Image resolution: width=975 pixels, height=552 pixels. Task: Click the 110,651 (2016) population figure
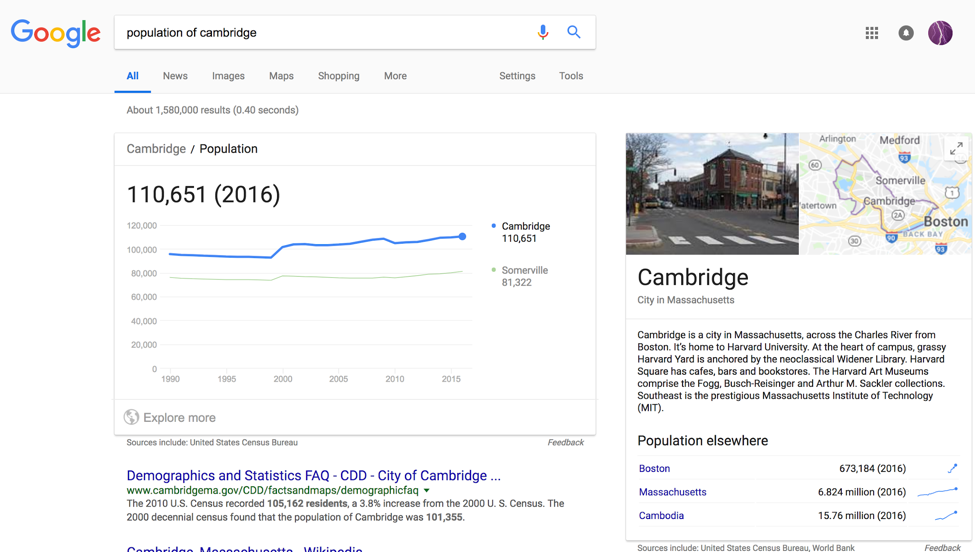203,195
